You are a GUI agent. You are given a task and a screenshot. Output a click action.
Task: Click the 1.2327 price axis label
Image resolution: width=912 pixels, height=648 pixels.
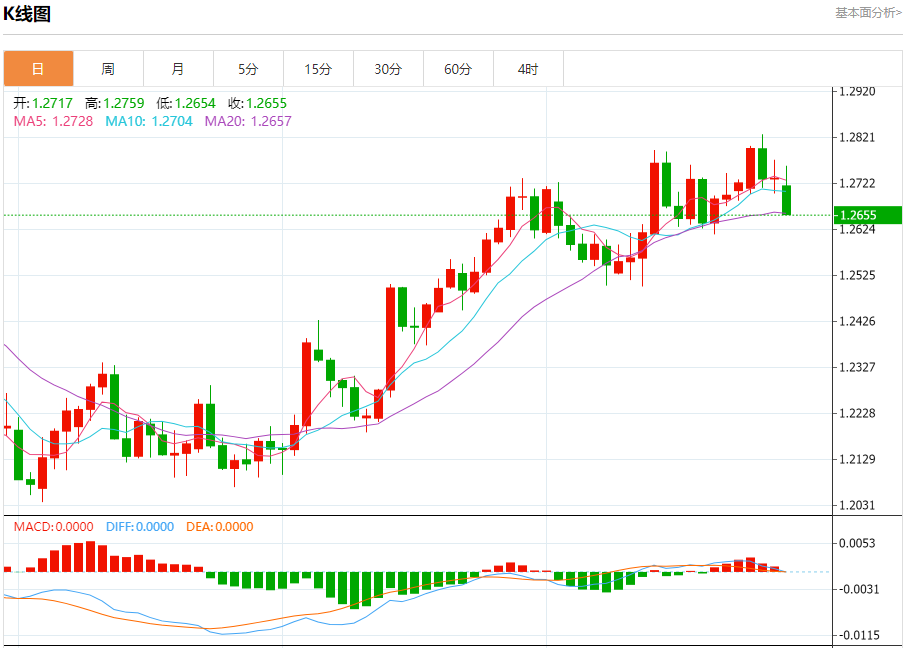point(857,367)
